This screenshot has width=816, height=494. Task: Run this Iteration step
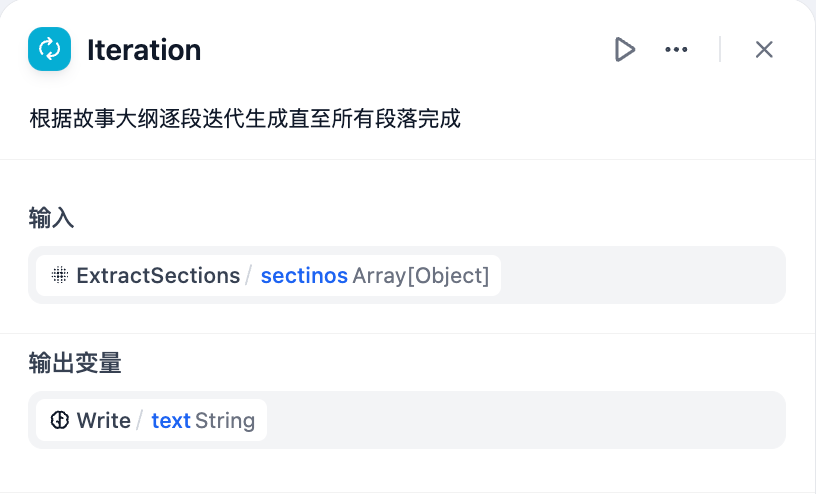point(625,49)
